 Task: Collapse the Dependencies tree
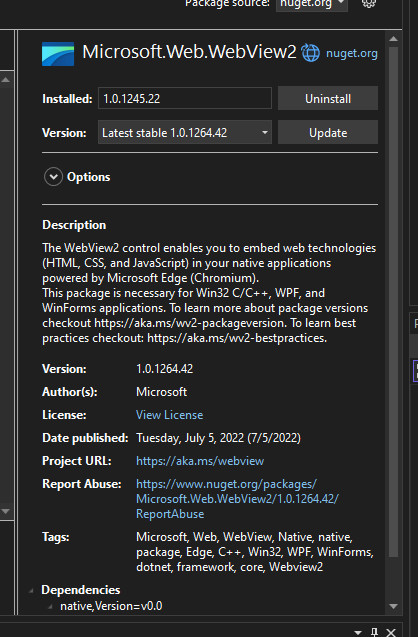click(31, 591)
